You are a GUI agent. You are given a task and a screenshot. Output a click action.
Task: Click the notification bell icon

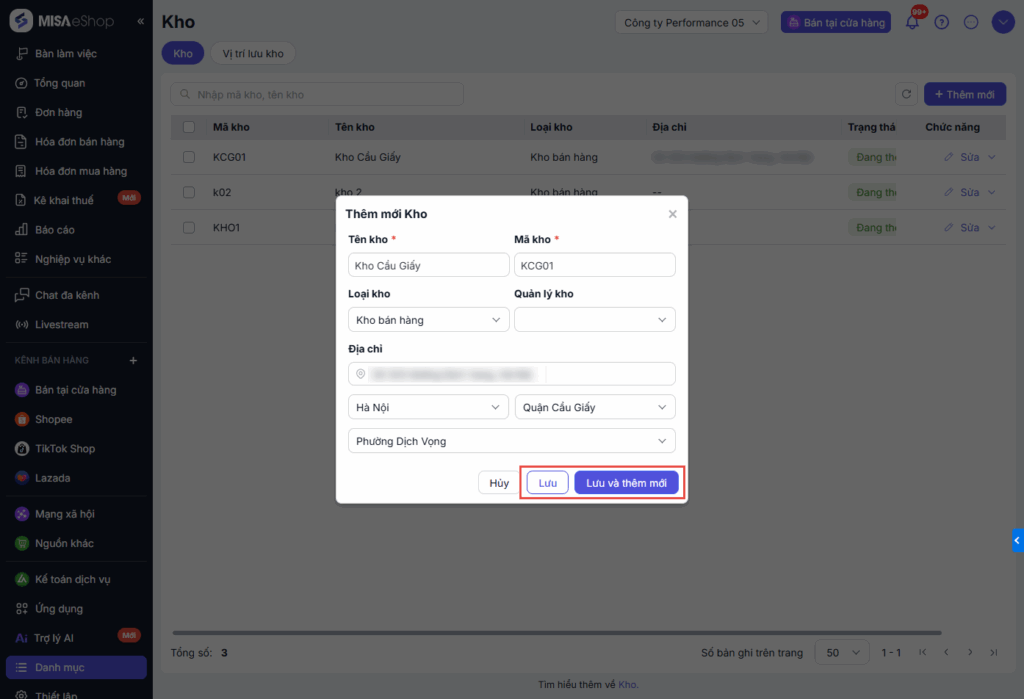(x=912, y=22)
